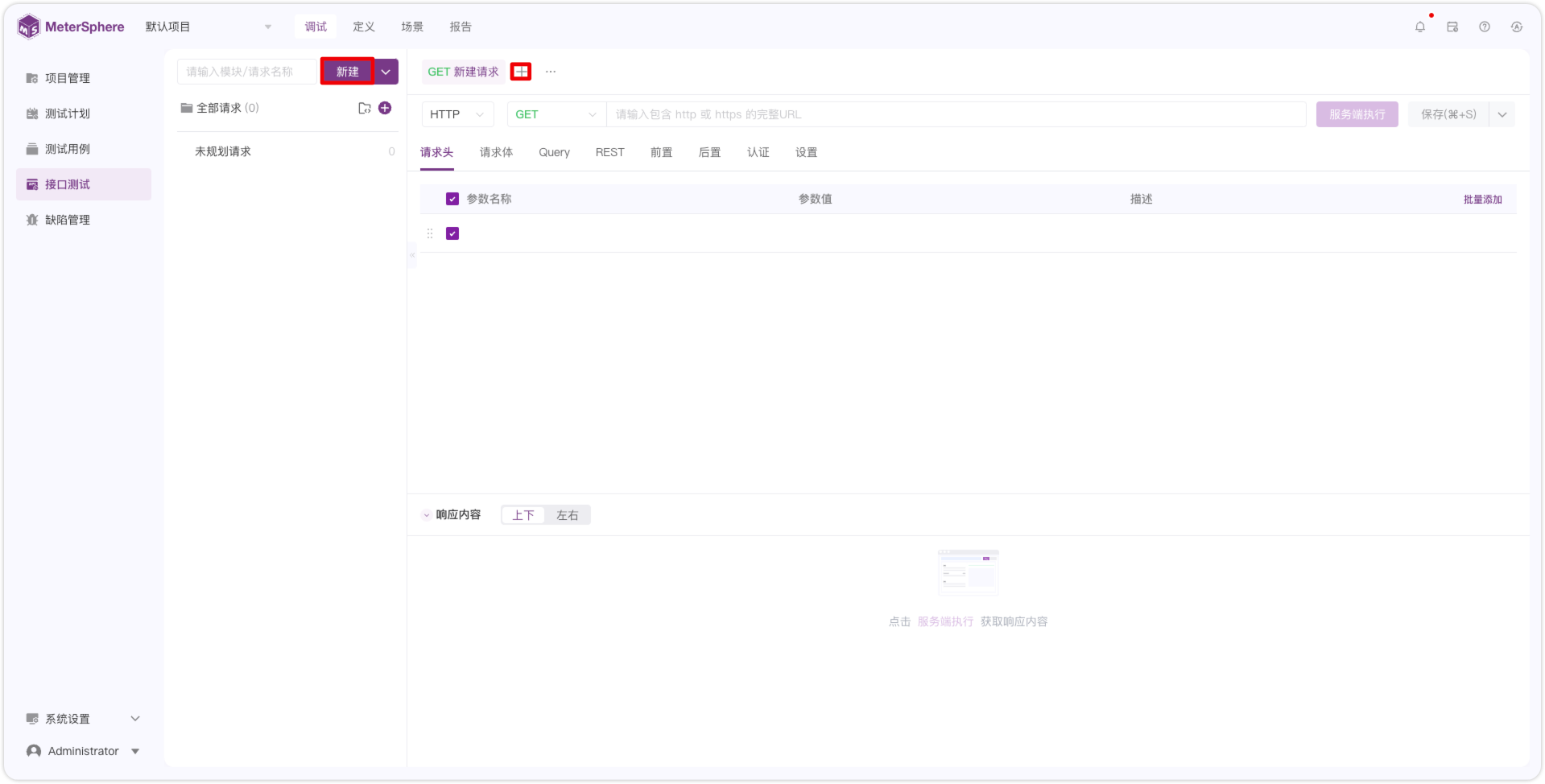Switch to the 场景 top tab
1545x784 pixels.
click(412, 27)
